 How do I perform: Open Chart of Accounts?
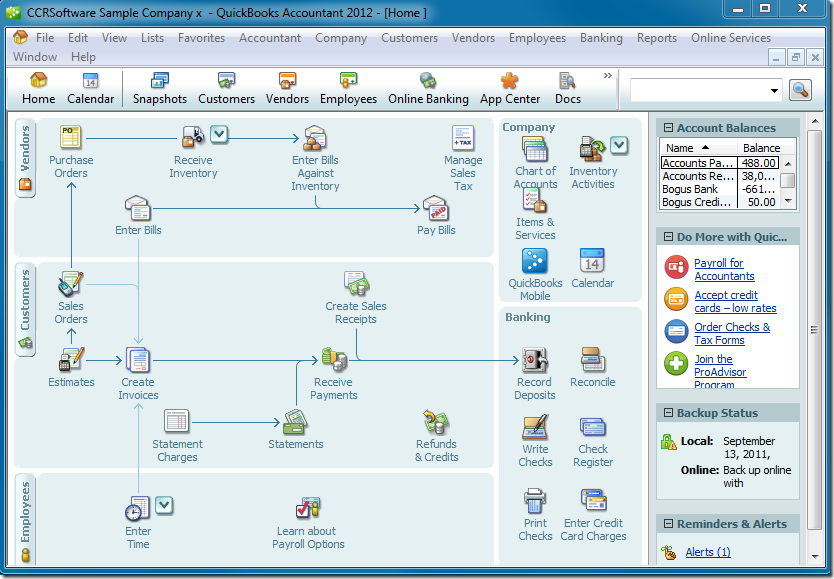535,149
